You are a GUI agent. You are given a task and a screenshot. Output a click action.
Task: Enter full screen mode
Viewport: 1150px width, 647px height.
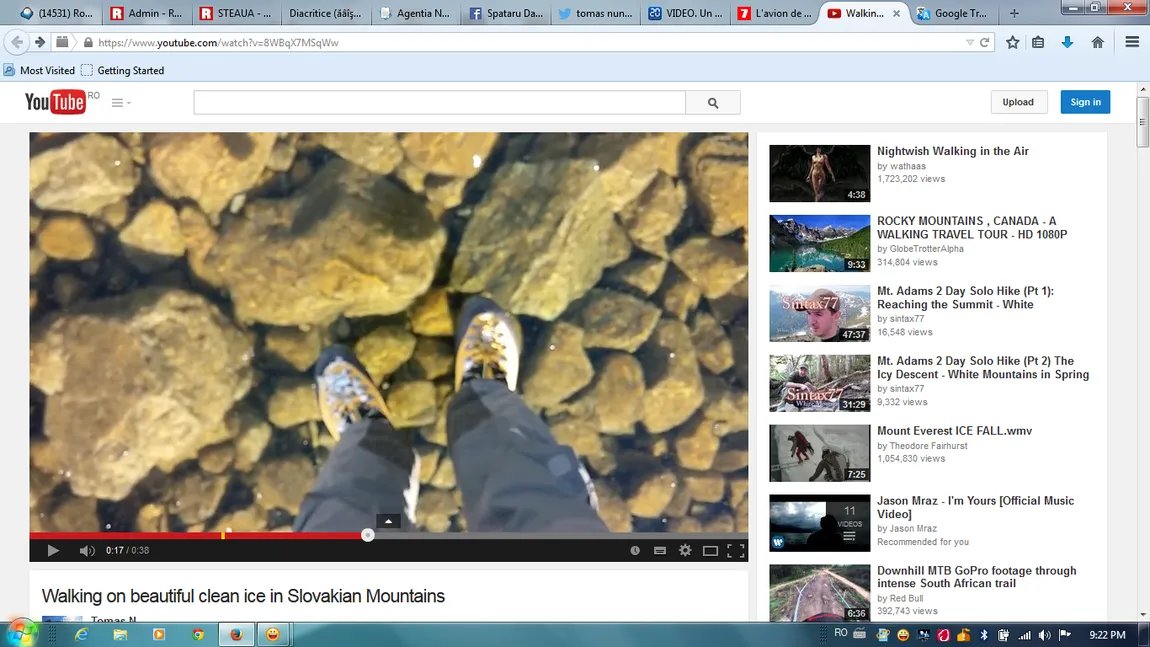tap(736, 550)
